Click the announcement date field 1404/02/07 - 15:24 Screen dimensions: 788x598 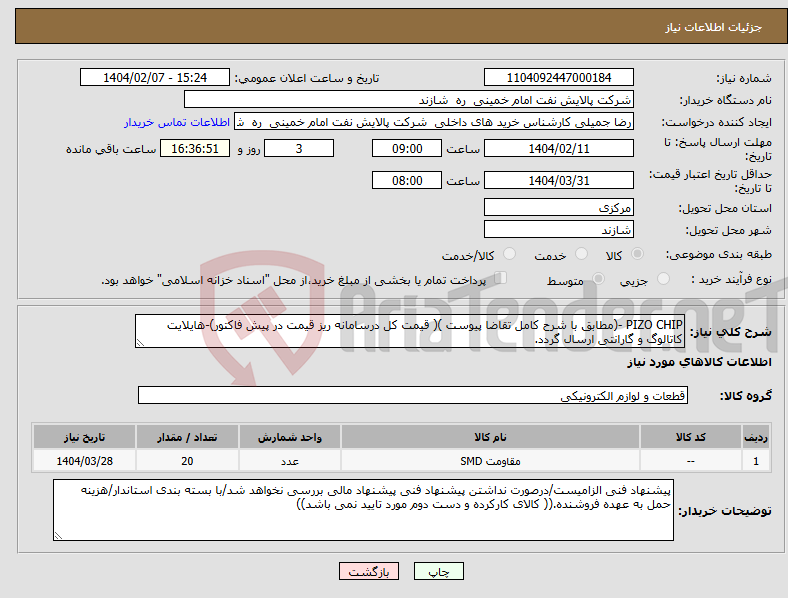pos(155,77)
